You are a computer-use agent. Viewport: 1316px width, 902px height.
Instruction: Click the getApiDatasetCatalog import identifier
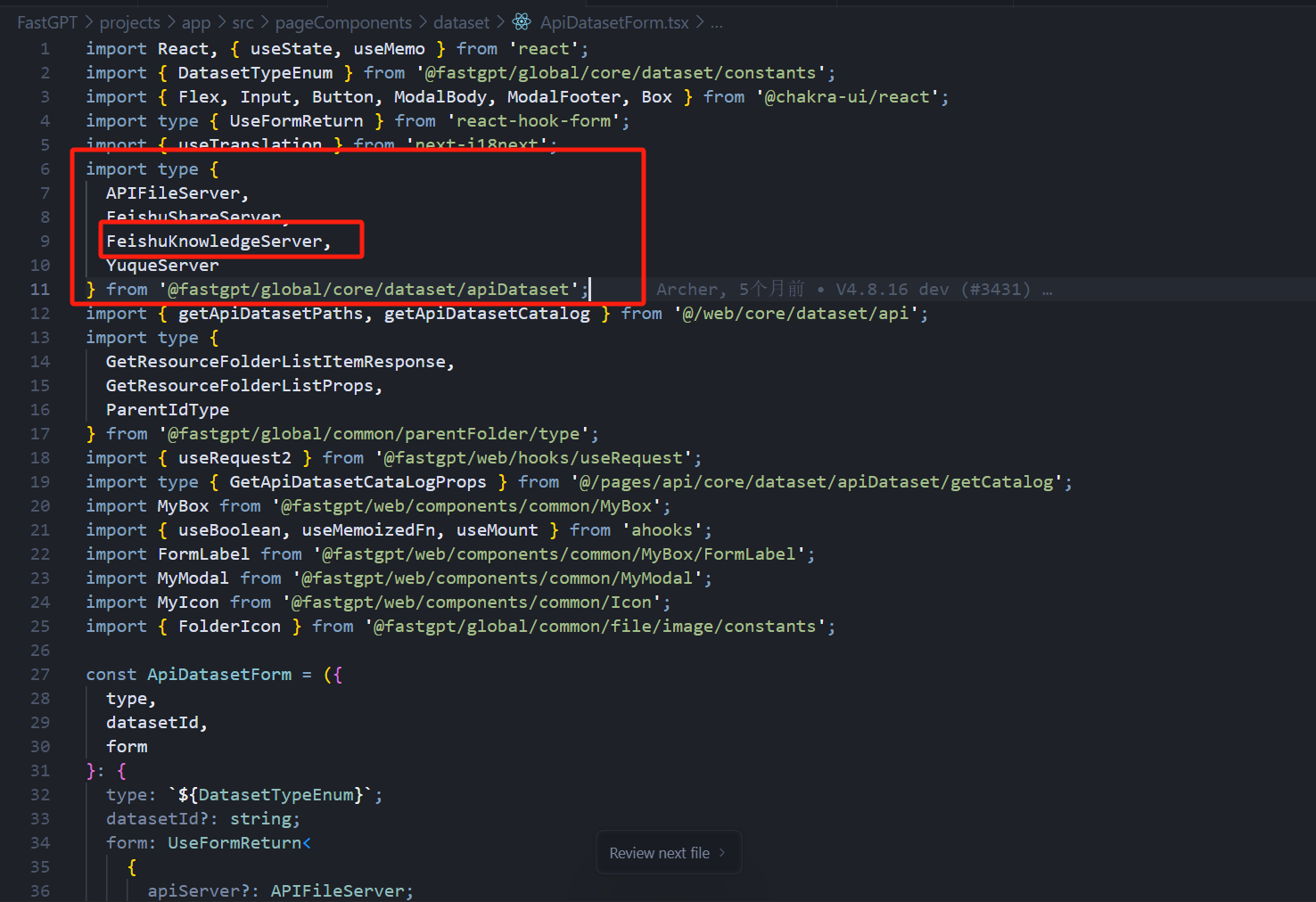click(x=487, y=314)
